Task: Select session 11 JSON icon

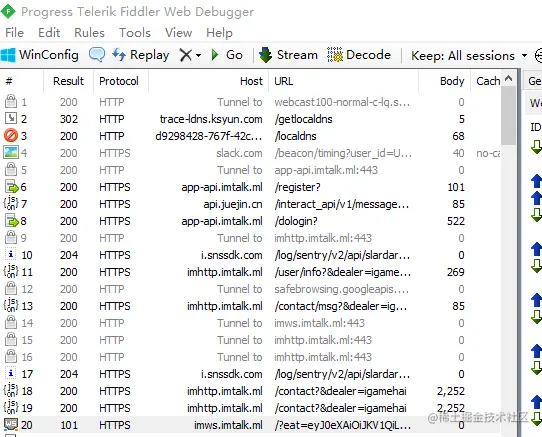Action: [x=11, y=271]
